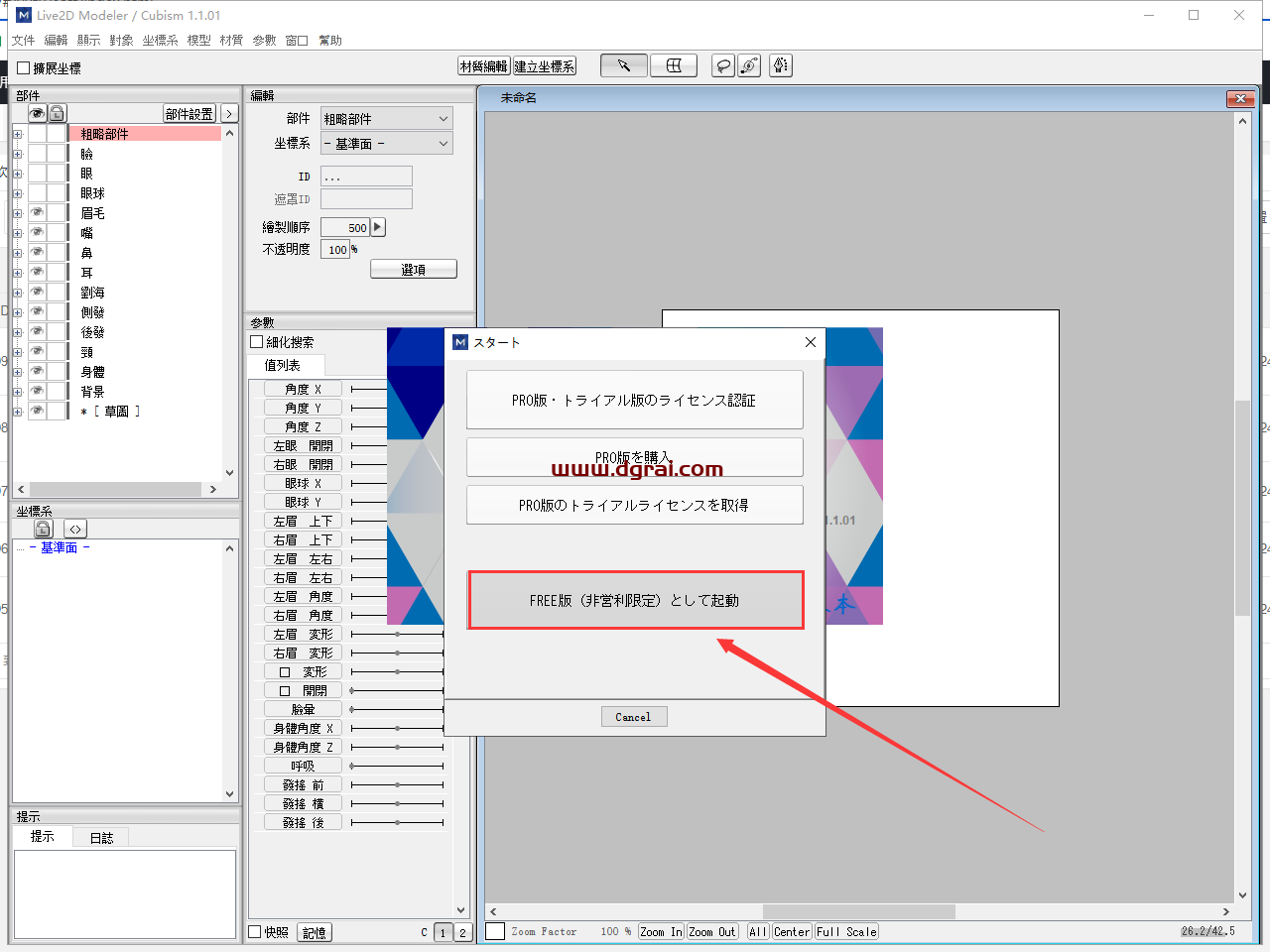Click the canvas horizontal scrollbar thumb
The width and height of the screenshot is (1270, 952).
point(859,911)
